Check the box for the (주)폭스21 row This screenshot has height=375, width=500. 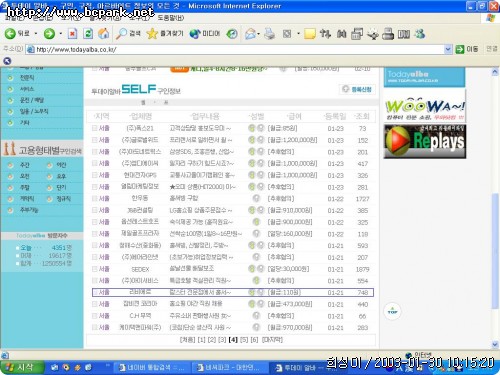94,128
